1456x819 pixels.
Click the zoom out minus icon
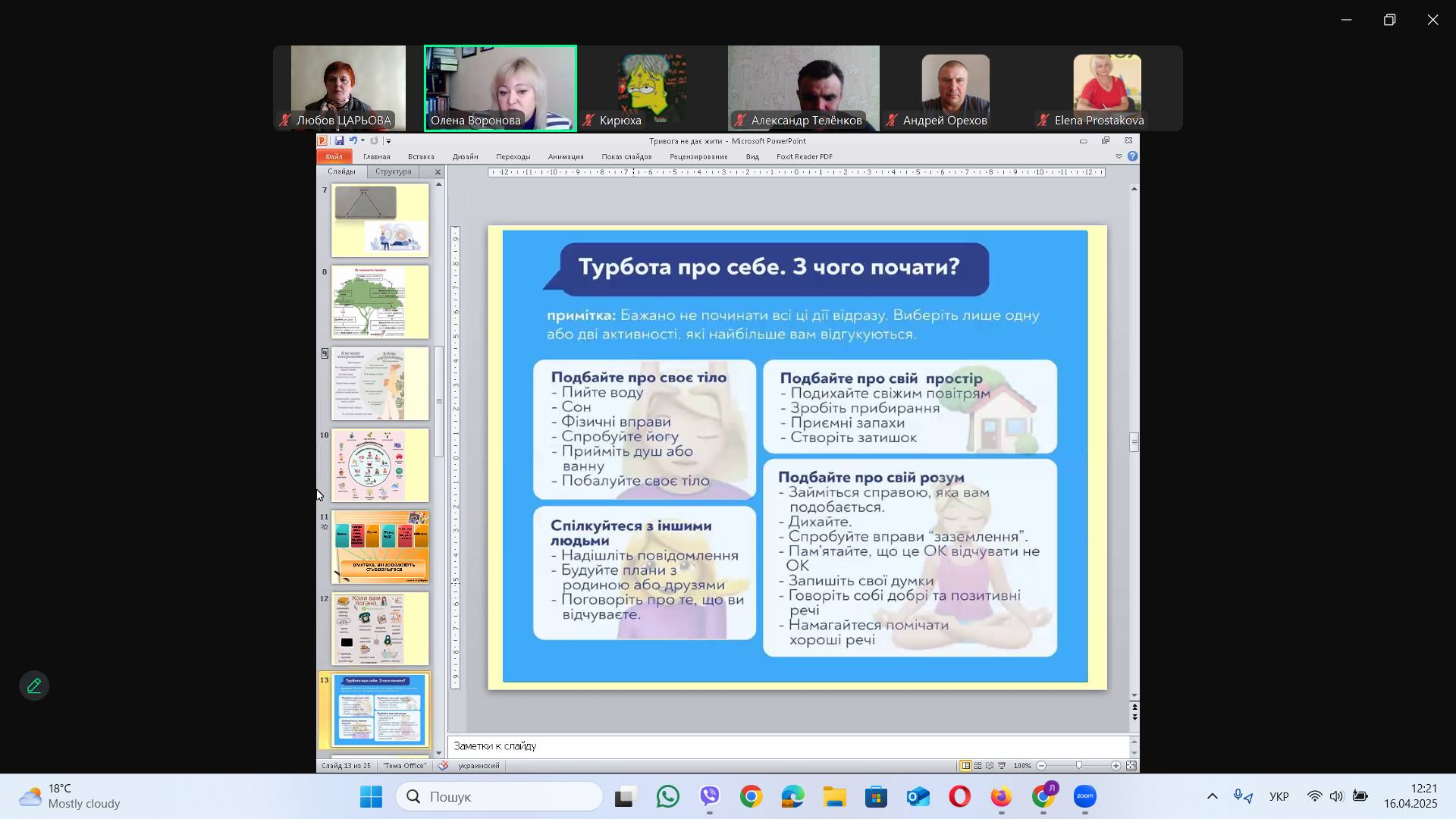[1042, 767]
